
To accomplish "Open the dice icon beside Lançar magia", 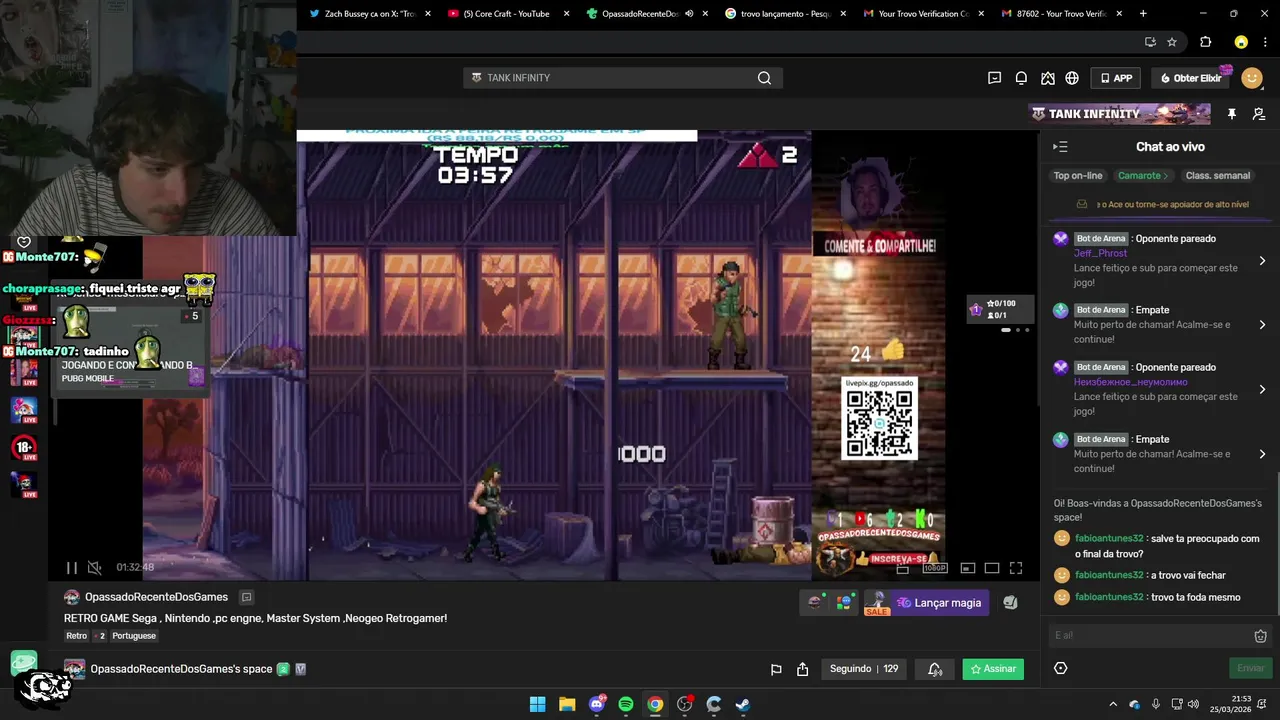I will 1010,603.
